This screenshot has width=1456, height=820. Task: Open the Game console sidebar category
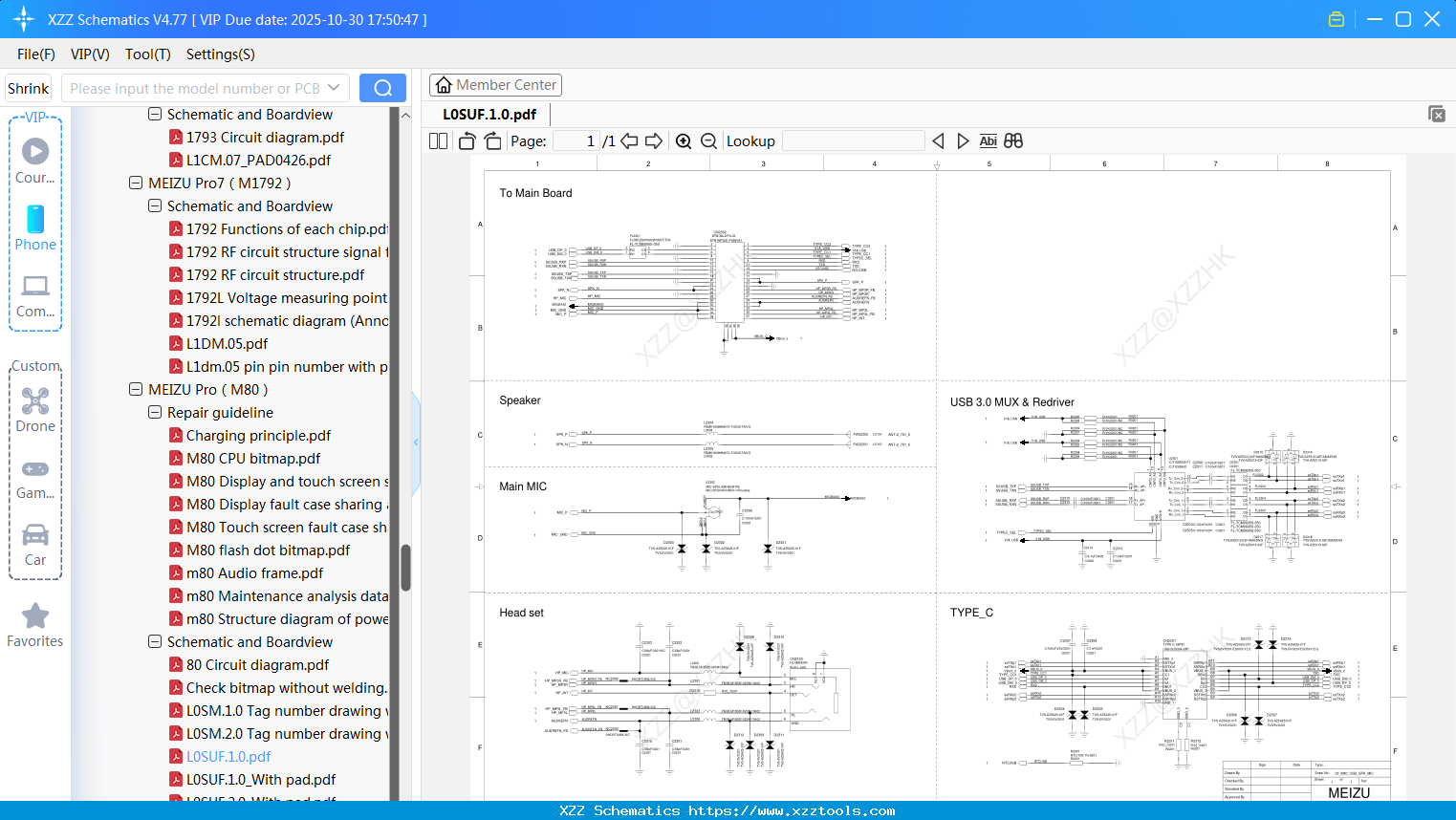pos(35,478)
